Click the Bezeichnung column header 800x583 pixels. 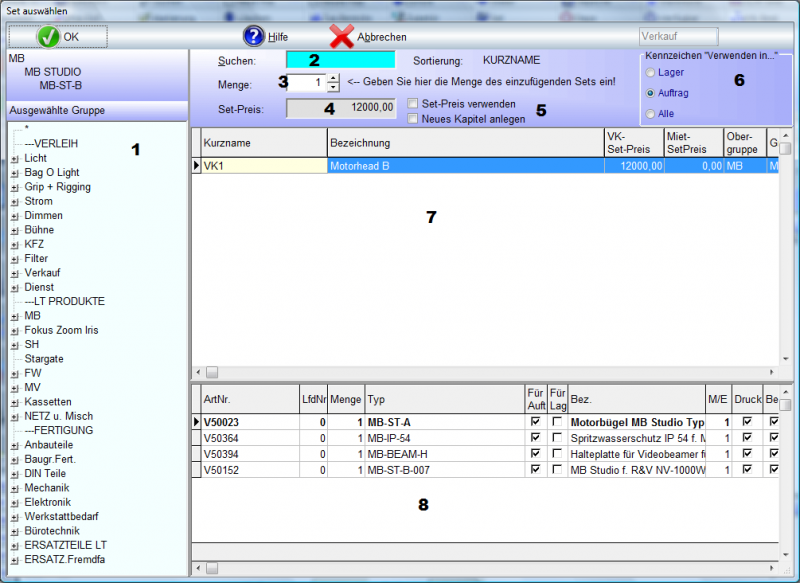(465, 143)
